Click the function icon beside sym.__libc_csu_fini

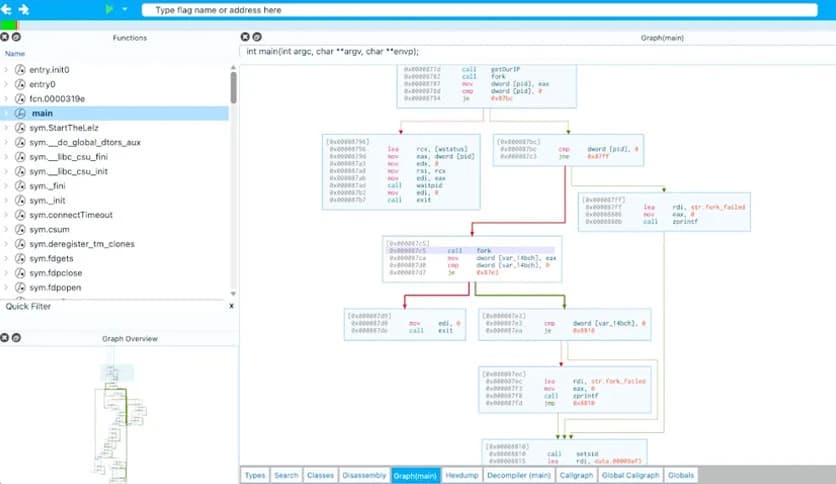20,157
